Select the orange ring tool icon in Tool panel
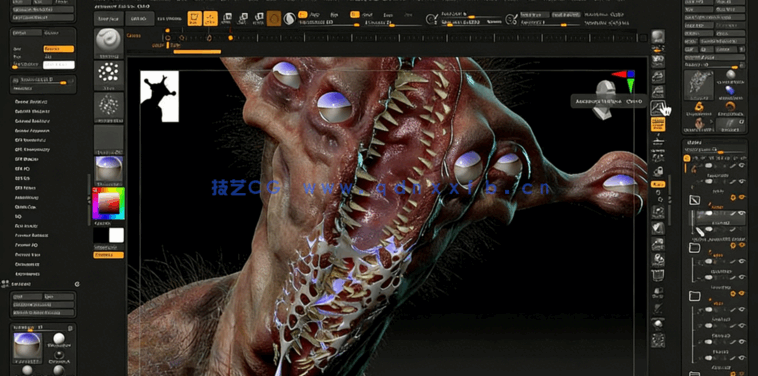This screenshot has width=758, height=376. 730,107
